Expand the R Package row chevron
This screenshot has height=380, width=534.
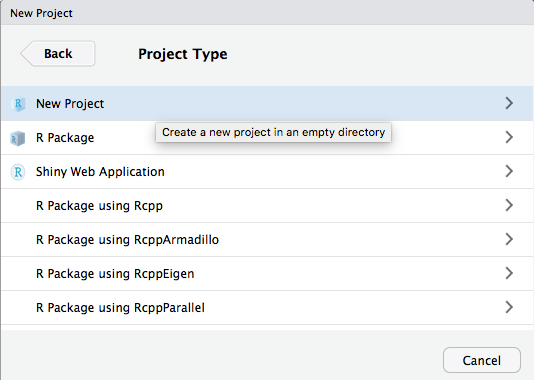coord(509,137)
